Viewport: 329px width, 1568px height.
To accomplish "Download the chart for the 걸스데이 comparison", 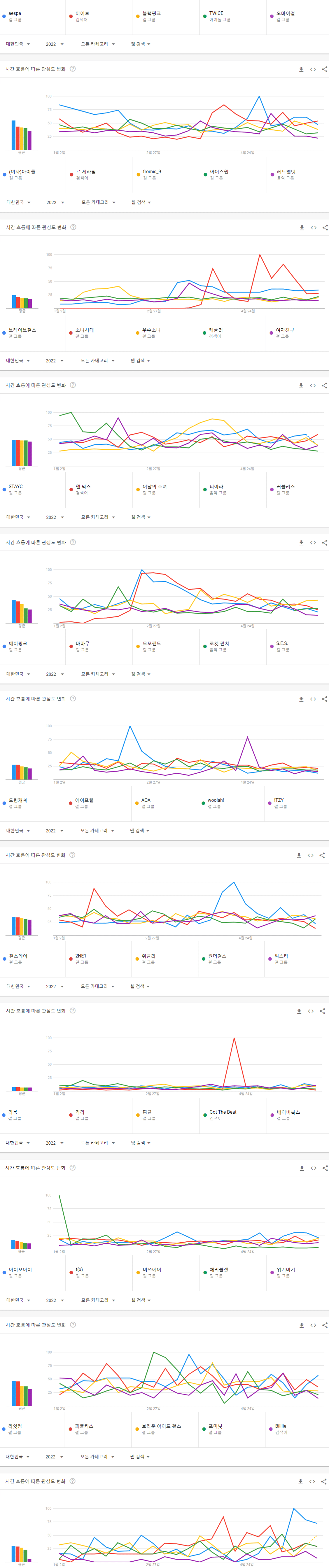I will point(299,1012).
